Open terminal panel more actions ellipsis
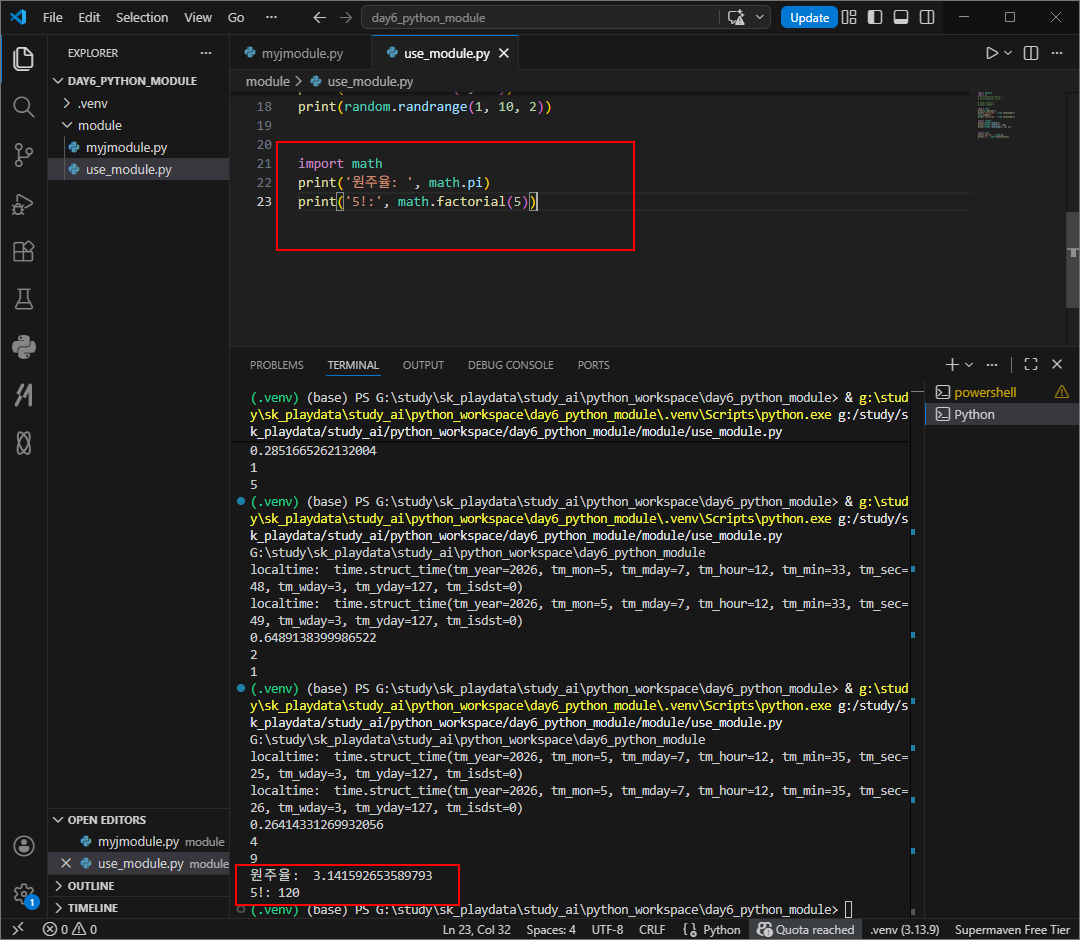Image resolution: width=1080 pixels, height=940 pixels. click(992, 364)
